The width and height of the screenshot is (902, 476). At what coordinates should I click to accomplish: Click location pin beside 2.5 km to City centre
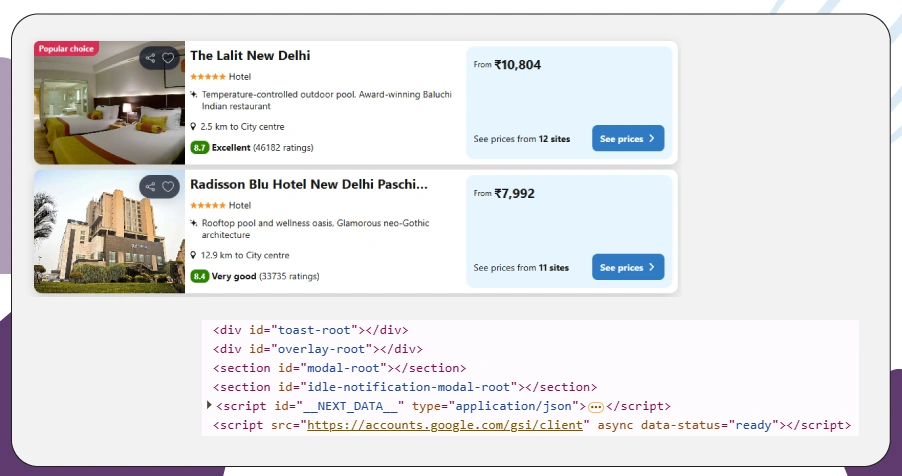click(193, 127)
